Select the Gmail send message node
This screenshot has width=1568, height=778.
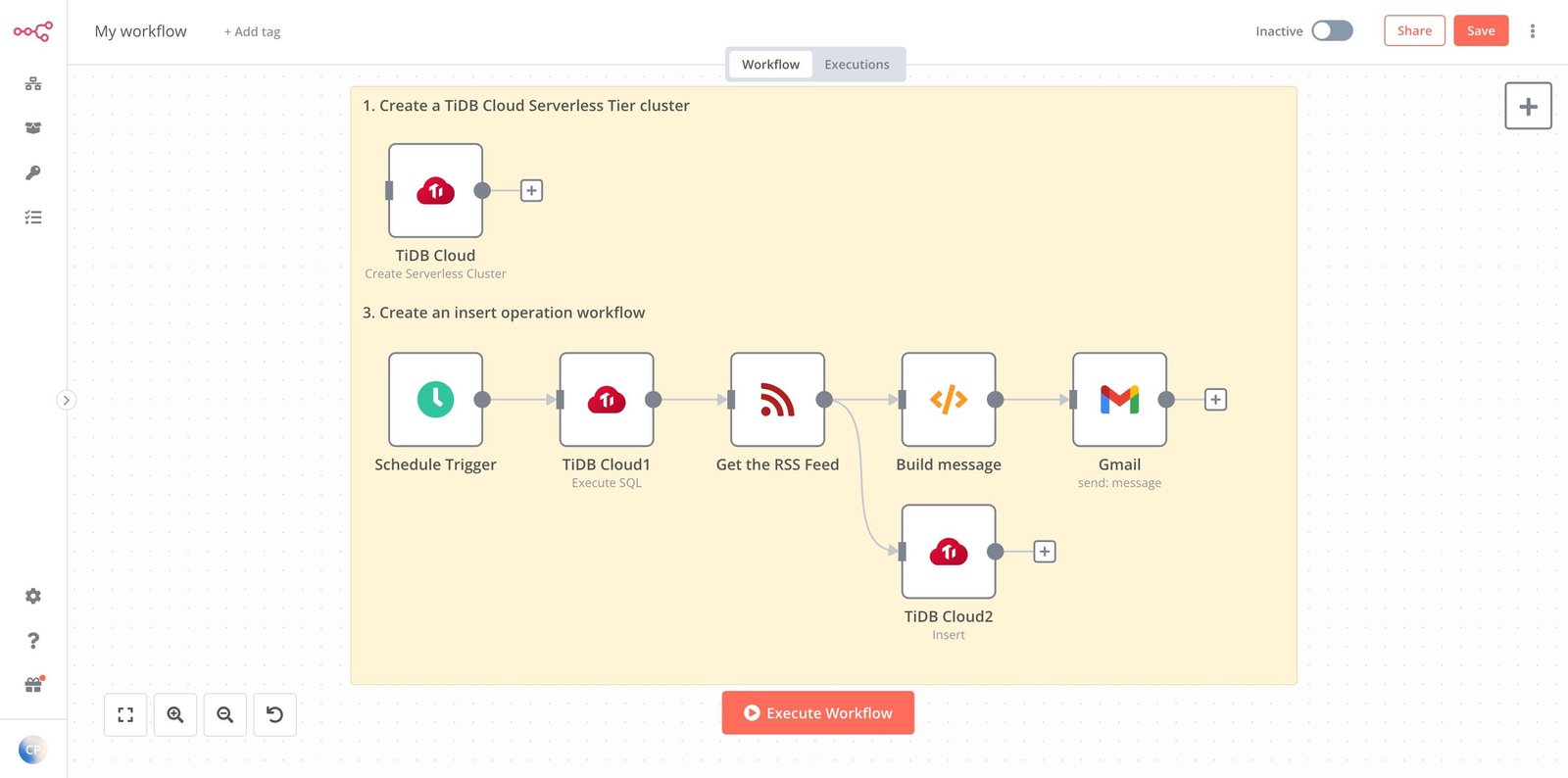1119,400
